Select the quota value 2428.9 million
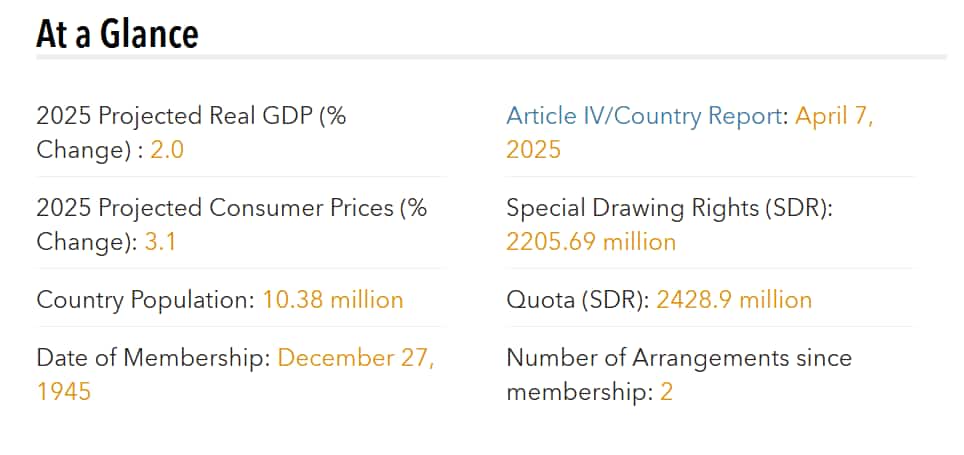The height and width of the screenshot is (455, 964). pos(734,300)
